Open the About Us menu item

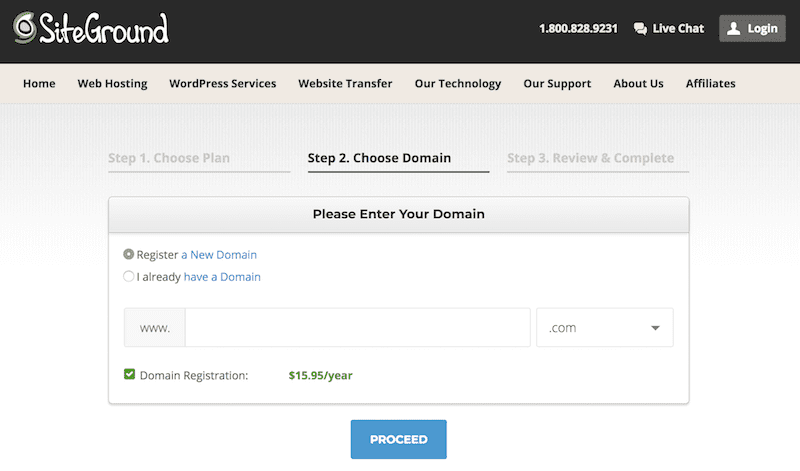(x=638, y=83)
